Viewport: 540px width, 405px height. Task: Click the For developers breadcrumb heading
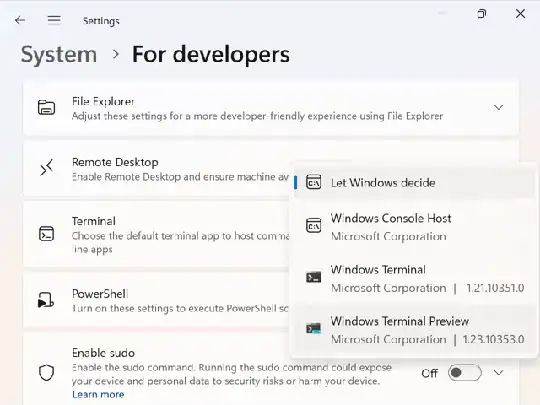(x=211, y=54)
